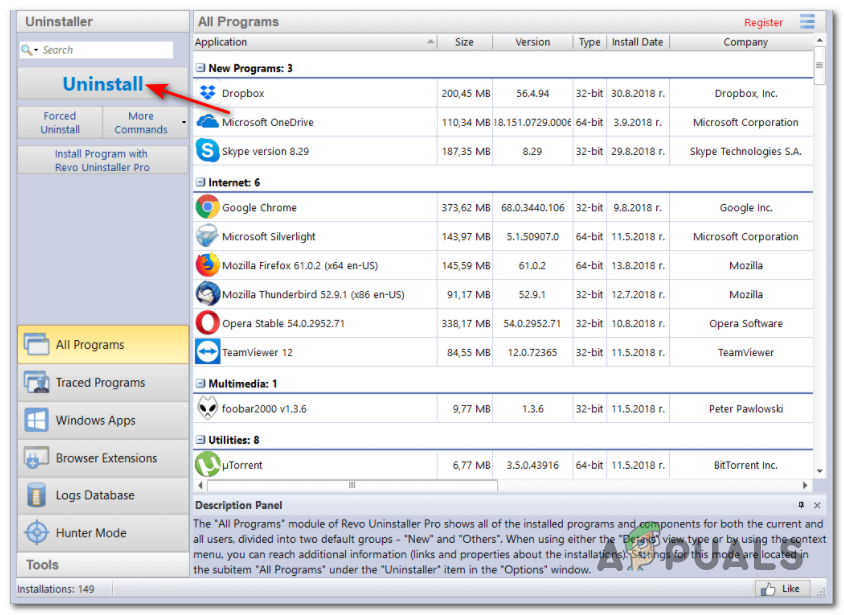The height and width of the screenshot is (615, 844).
Task: Collapse the New Programs group
Action: 200,68
